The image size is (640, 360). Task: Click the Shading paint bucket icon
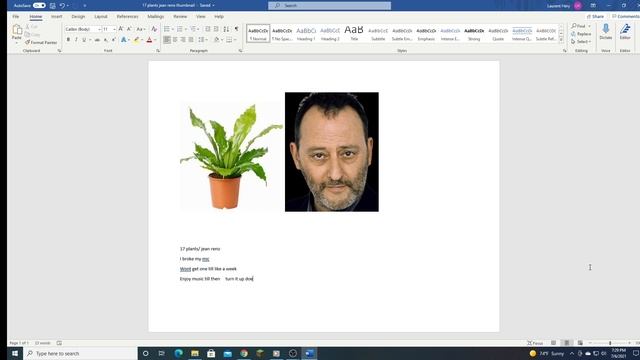(x=216, y=40)
